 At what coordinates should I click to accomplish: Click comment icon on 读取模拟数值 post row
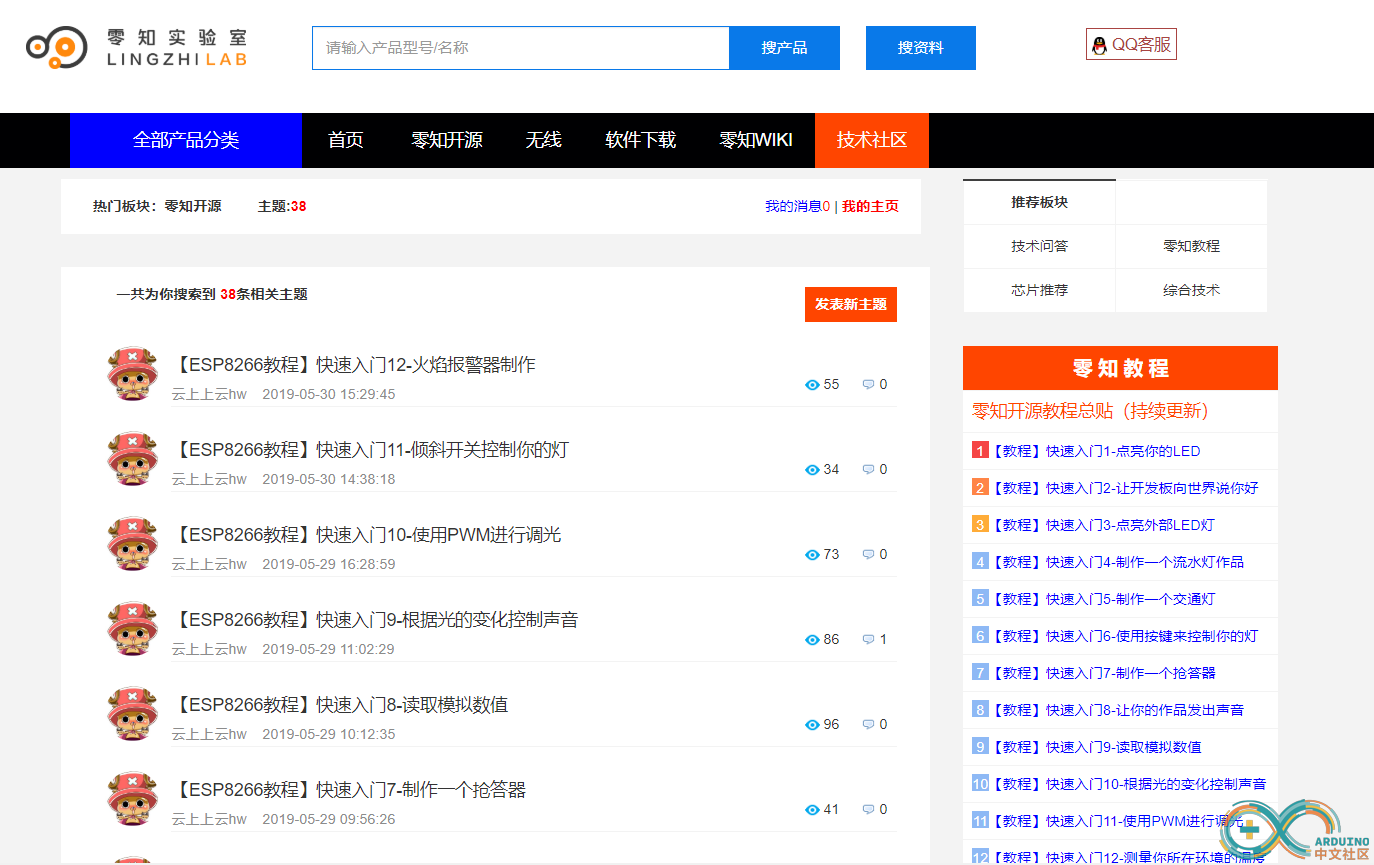(868, 725)
